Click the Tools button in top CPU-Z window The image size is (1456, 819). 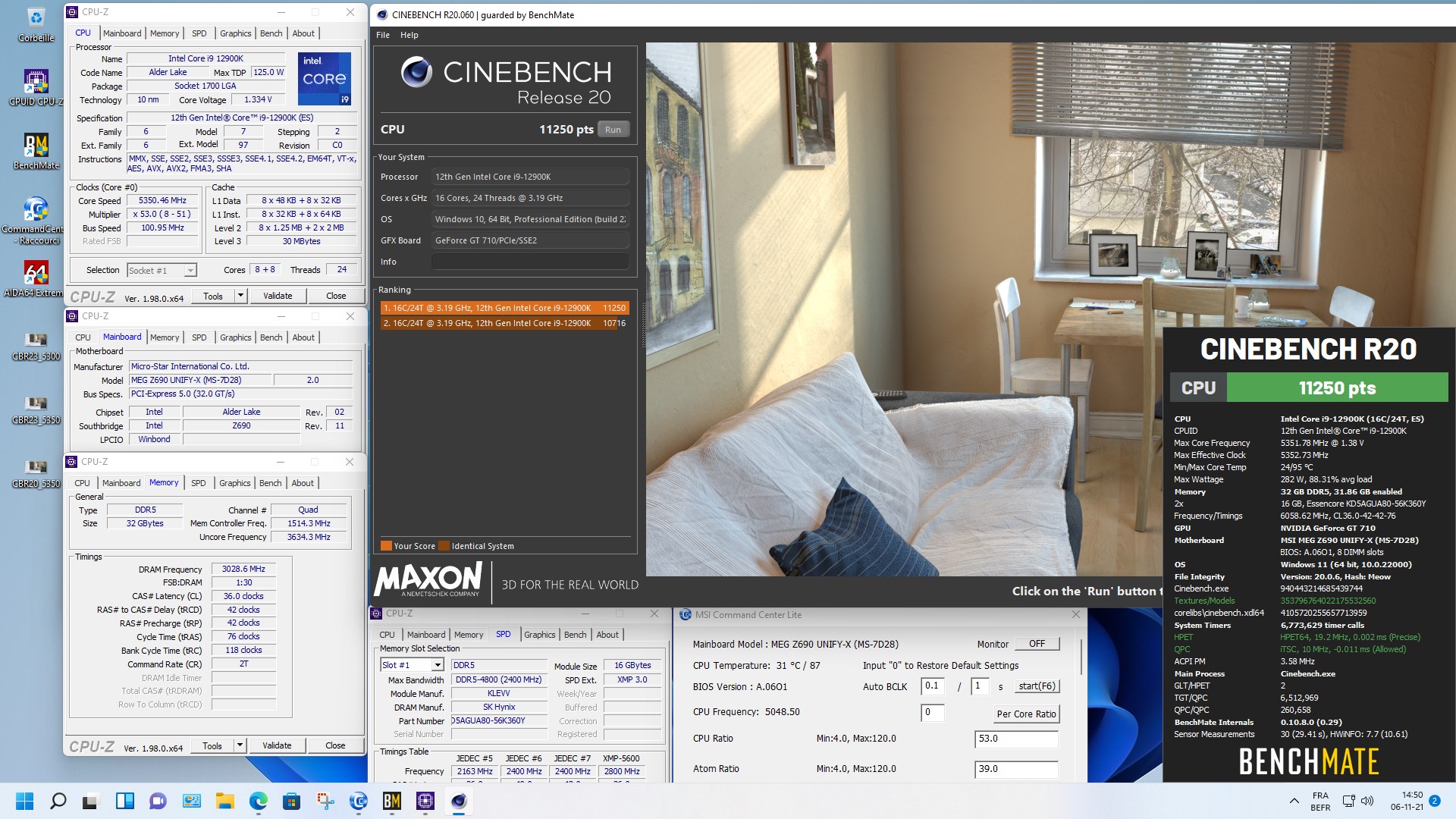tap(213, 296)
